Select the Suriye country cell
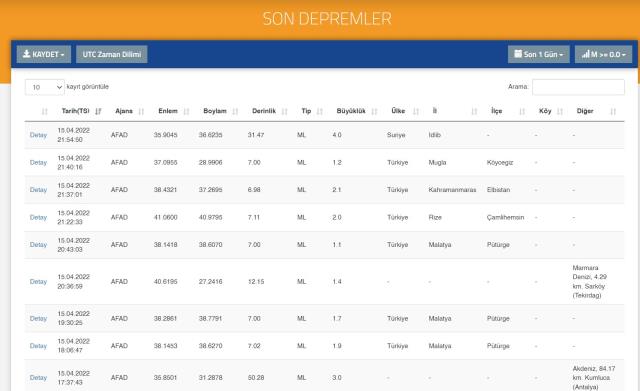This screenshot has height=391, width=640. pos(396,135)
